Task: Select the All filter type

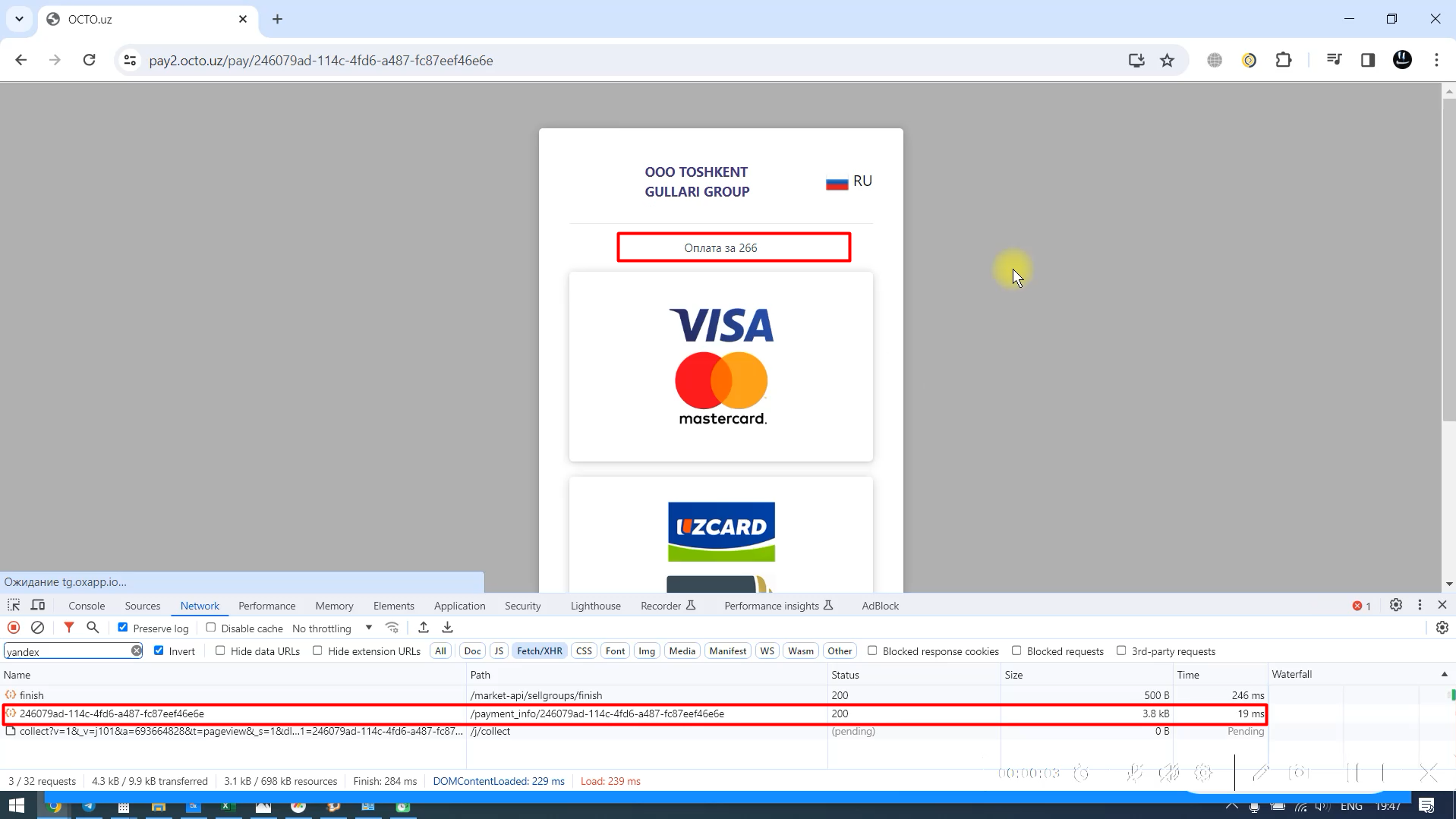Action: [440, 651]
